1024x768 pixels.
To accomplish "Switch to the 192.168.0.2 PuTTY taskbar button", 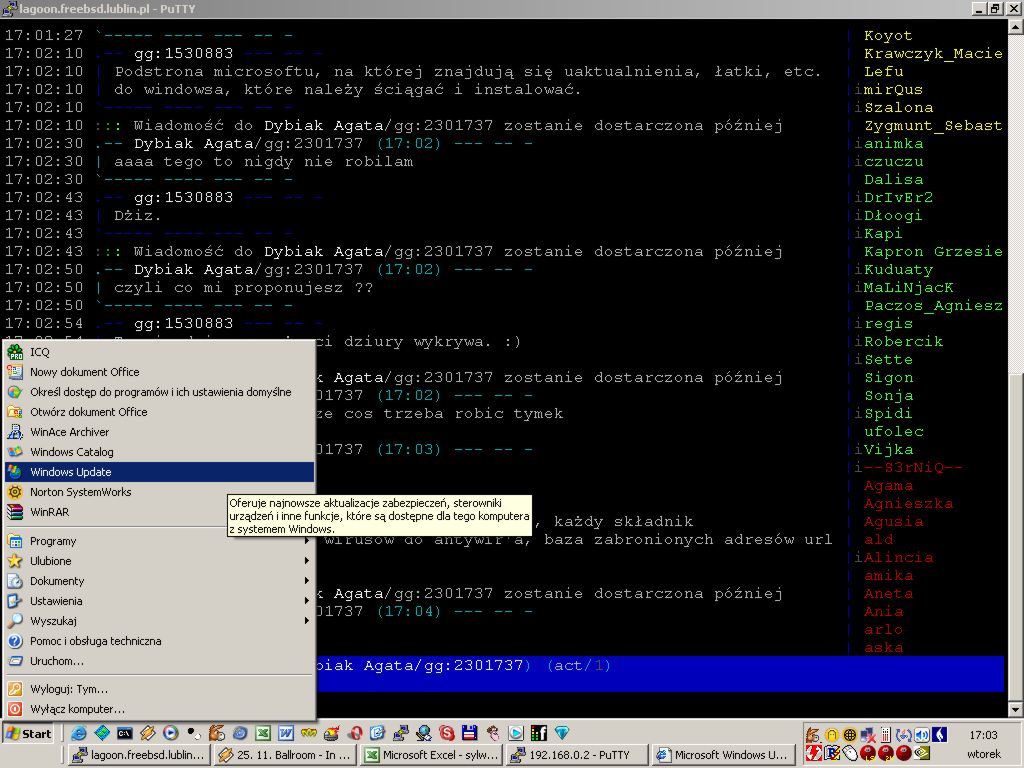I will coord(577,754).
